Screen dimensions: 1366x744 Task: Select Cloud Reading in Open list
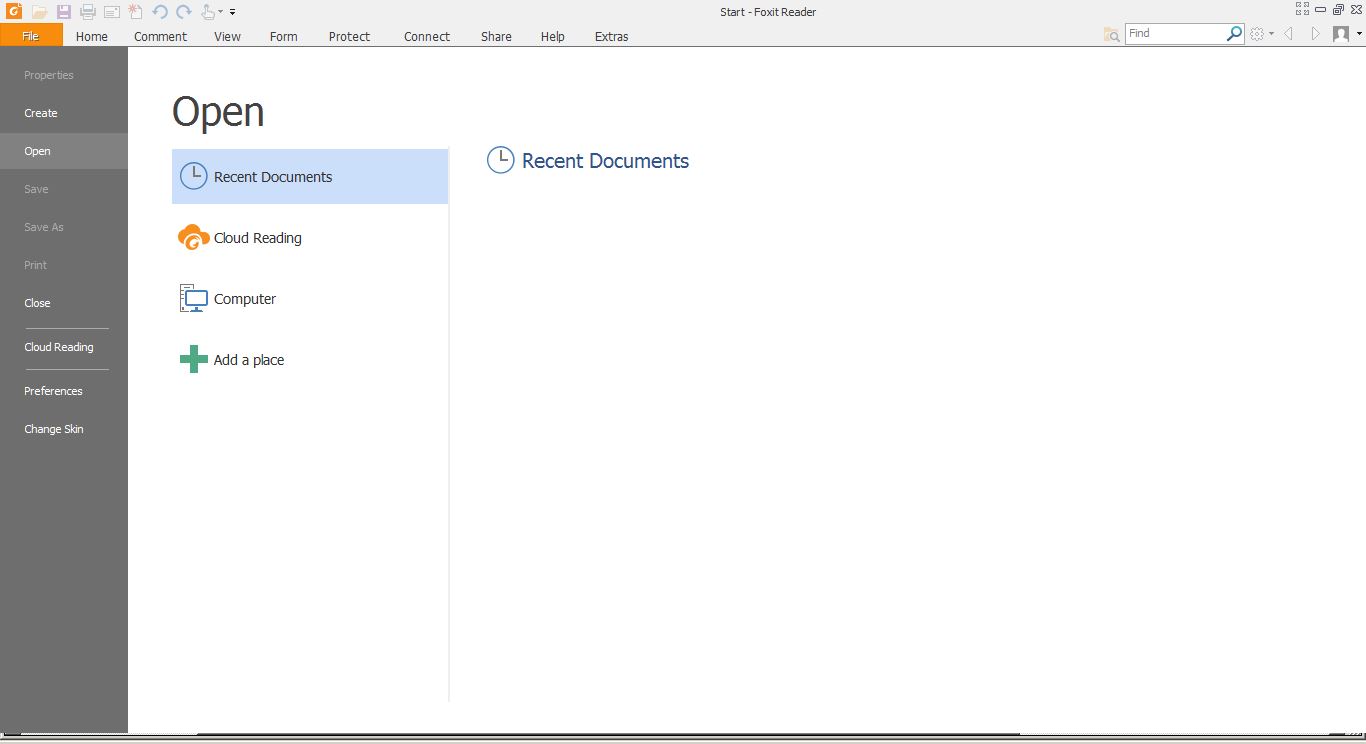[310, 238]
